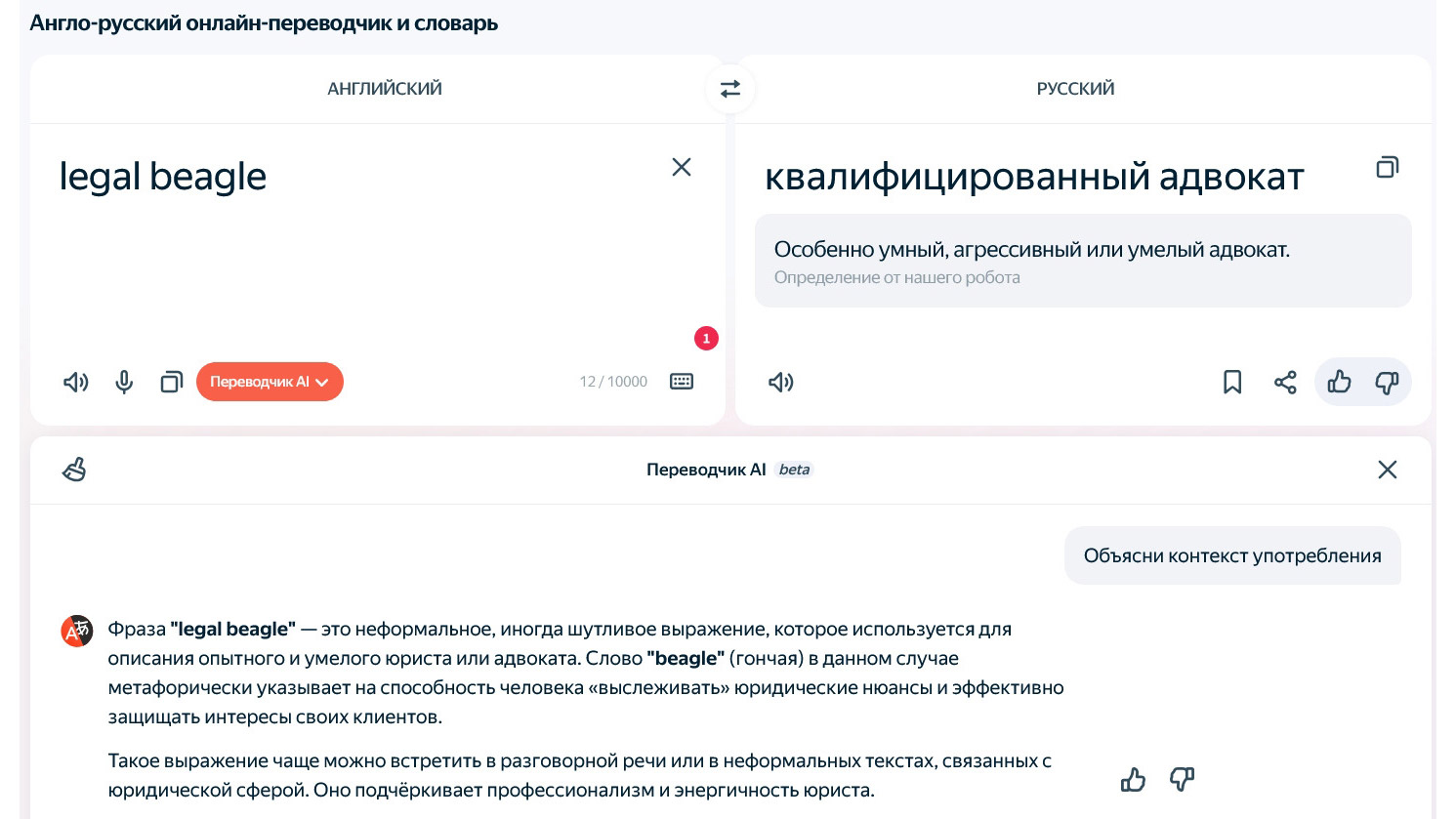This screenshot has width=1456, height=819.
Task: Open the Переводчик AI dropdown
Action: coord(270,382)
